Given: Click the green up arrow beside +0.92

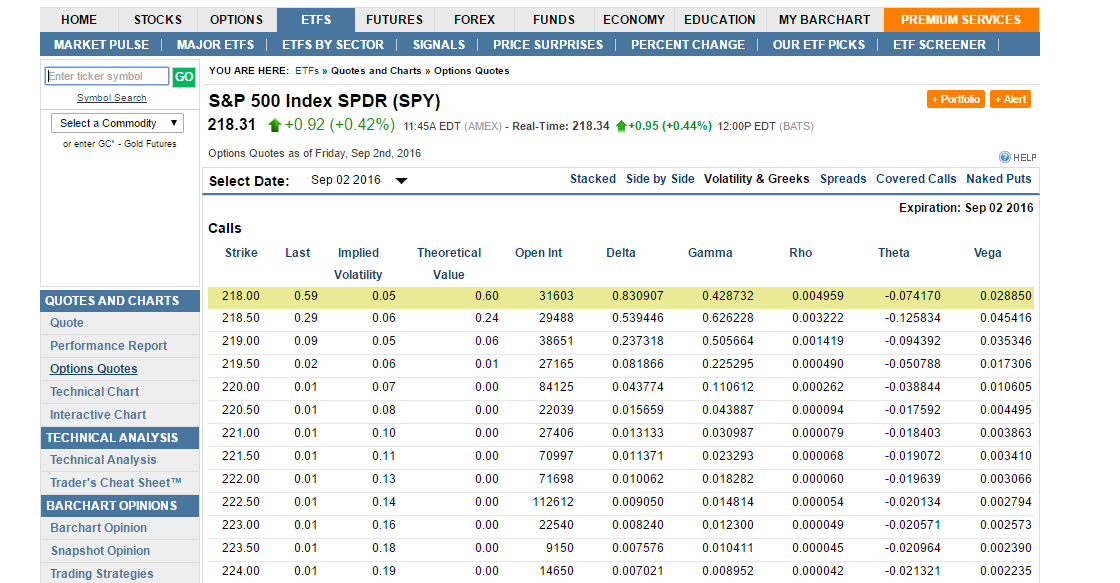Looking at the screenshot, I should [274, 126].
